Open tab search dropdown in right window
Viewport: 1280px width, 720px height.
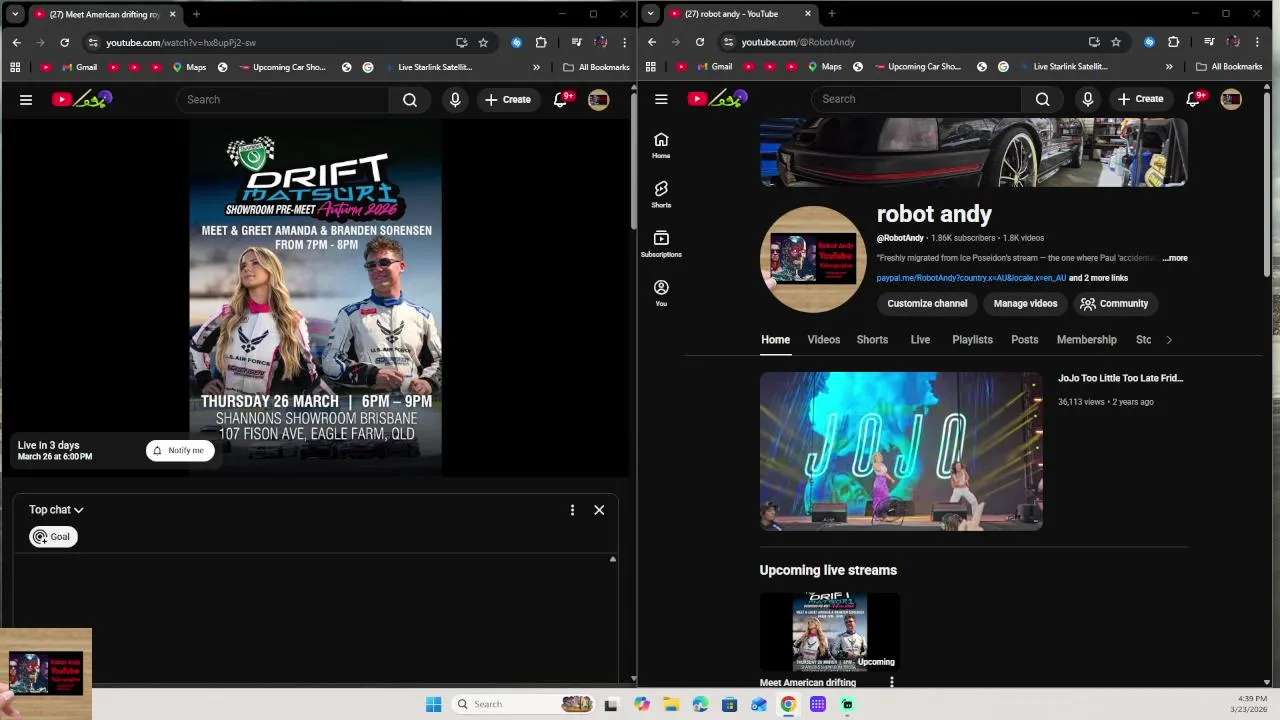(x=651, y=14)
